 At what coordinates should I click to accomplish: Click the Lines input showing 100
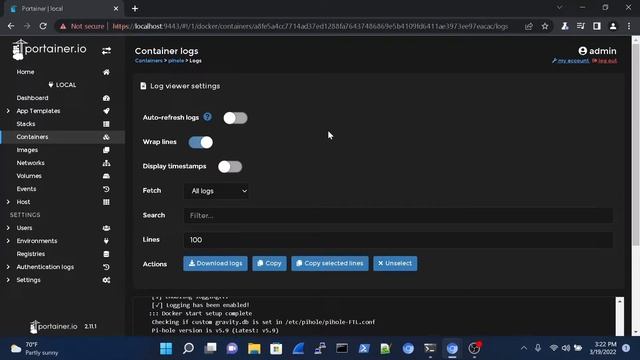click(x=398, y=240)
